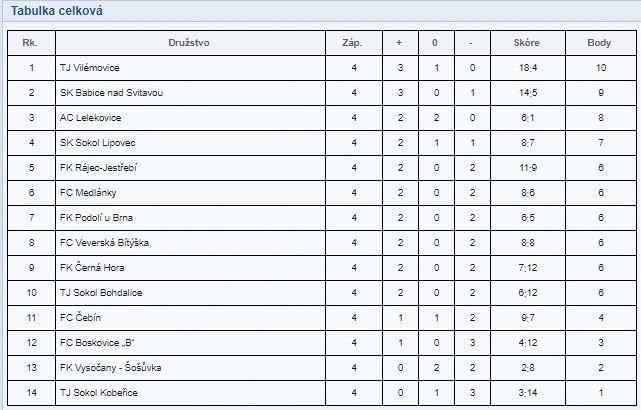Image resolution: width=641 pixels, height=410 pixels.
Task: Click FK Černá Hora team name
Action: (x=92, y=267)
